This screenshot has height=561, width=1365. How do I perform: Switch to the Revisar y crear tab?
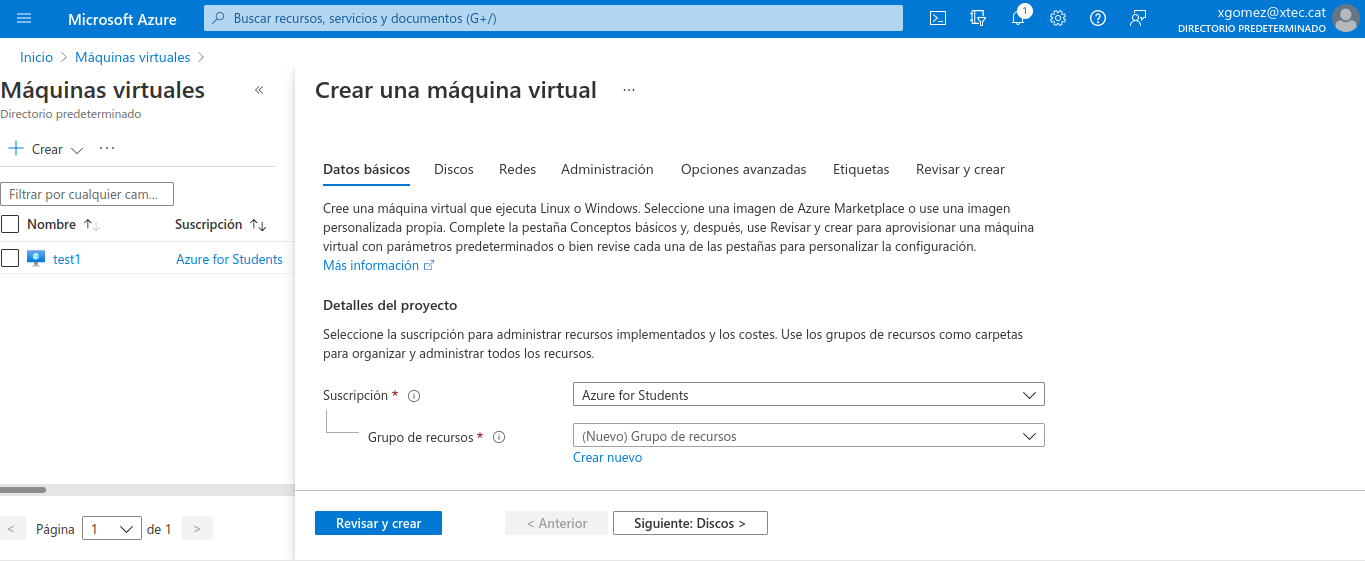(960, 169)
